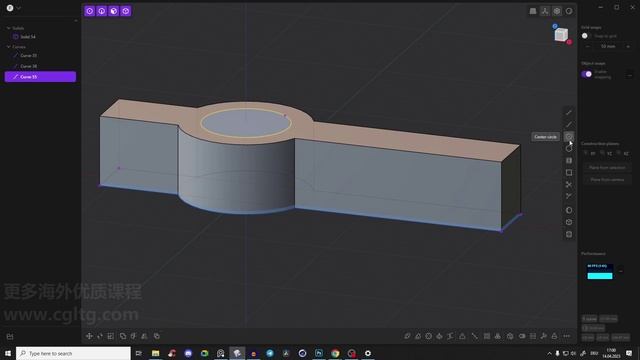Select the Trim scissors tool

click(569, 185)
